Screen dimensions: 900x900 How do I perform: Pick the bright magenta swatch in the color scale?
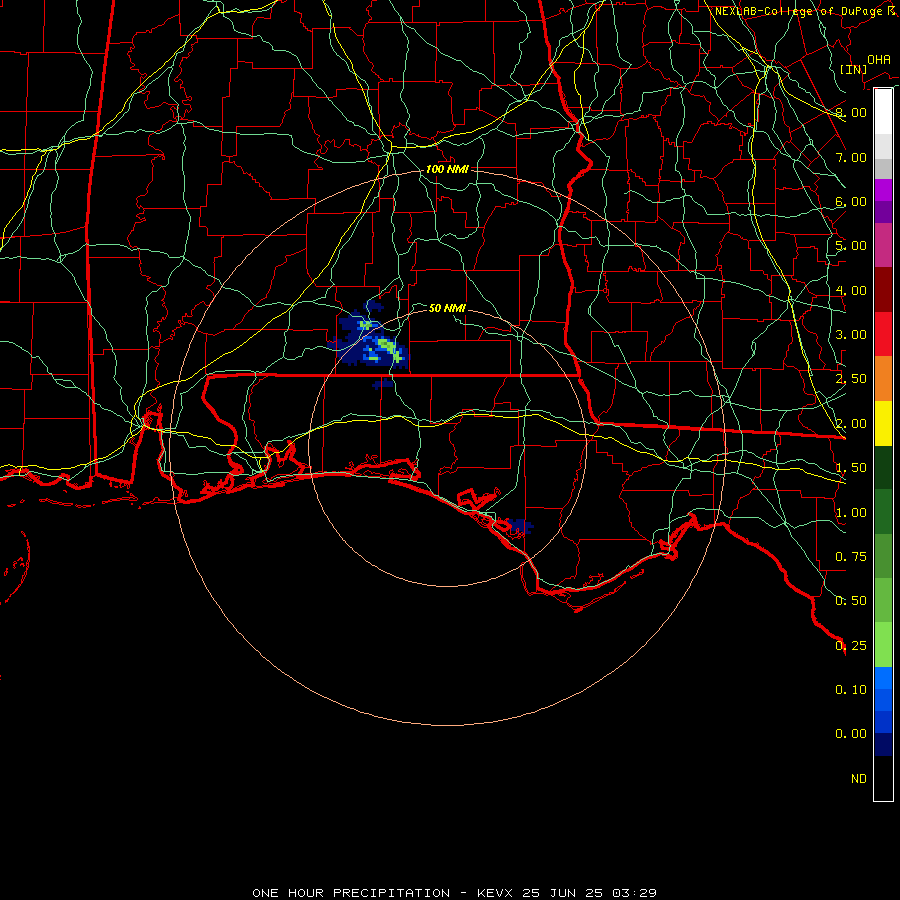tap(883, 190)
